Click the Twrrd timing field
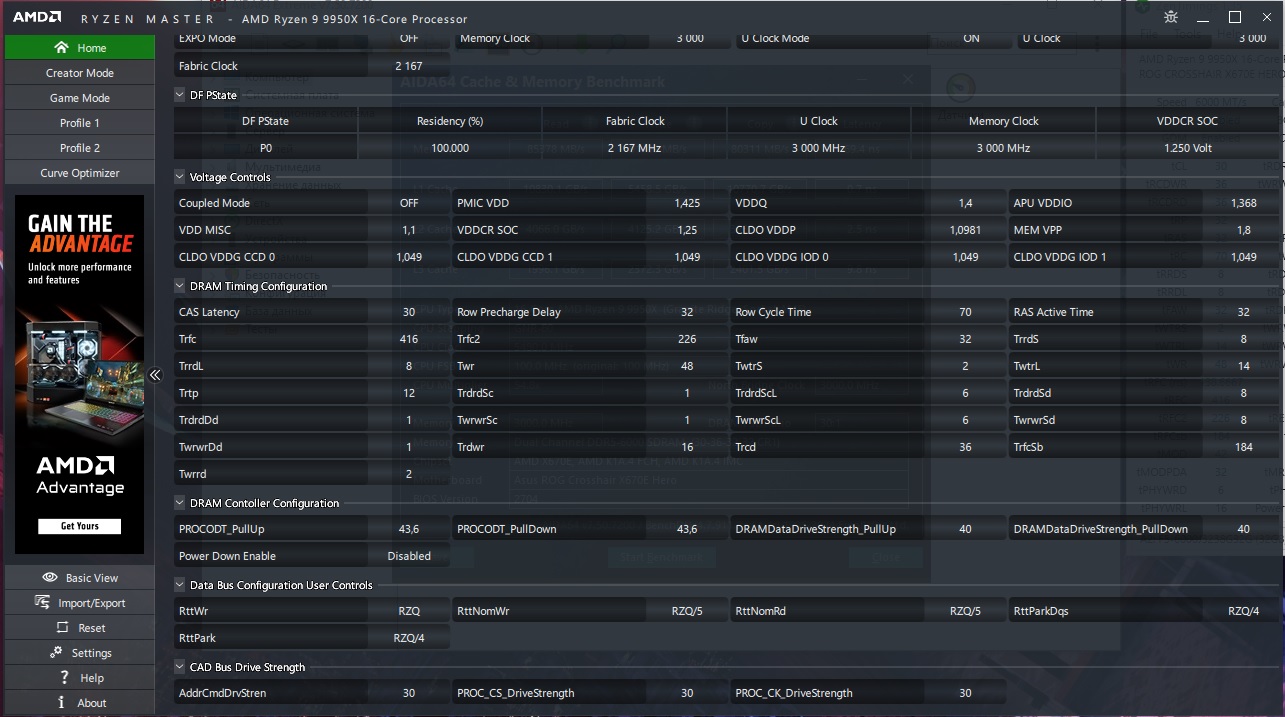 pos(310,474)
